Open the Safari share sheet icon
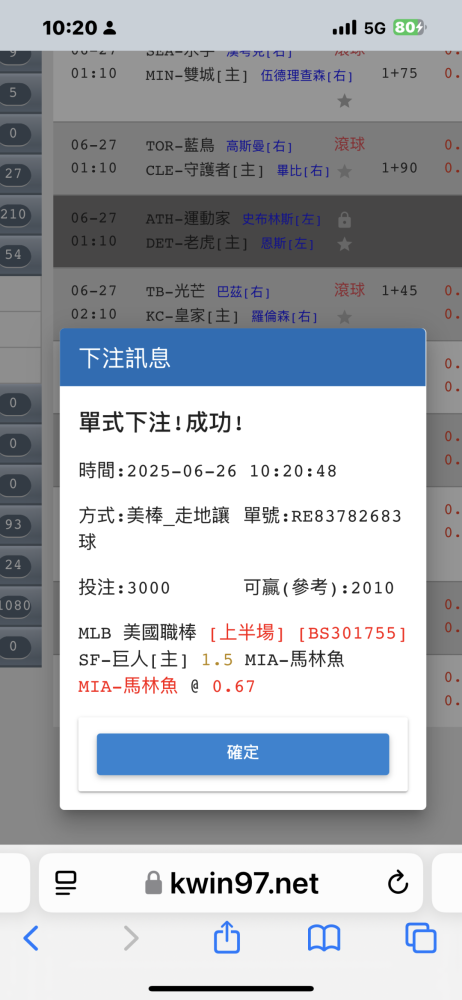 tap(227, 938)
